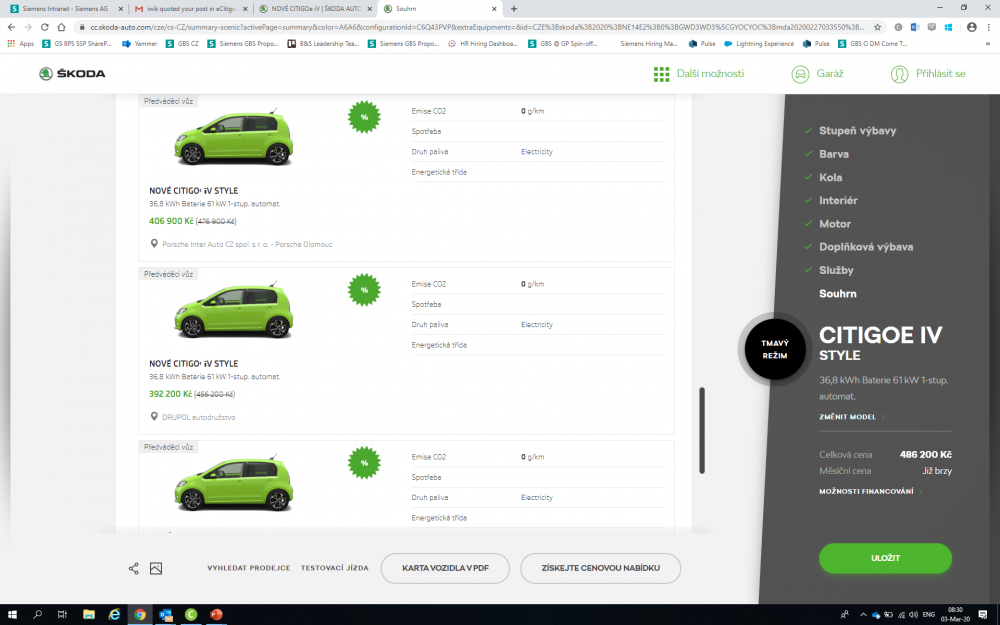The image size is (1000, 625).
Task: Show hidden system tray icons
Action: 863,615
